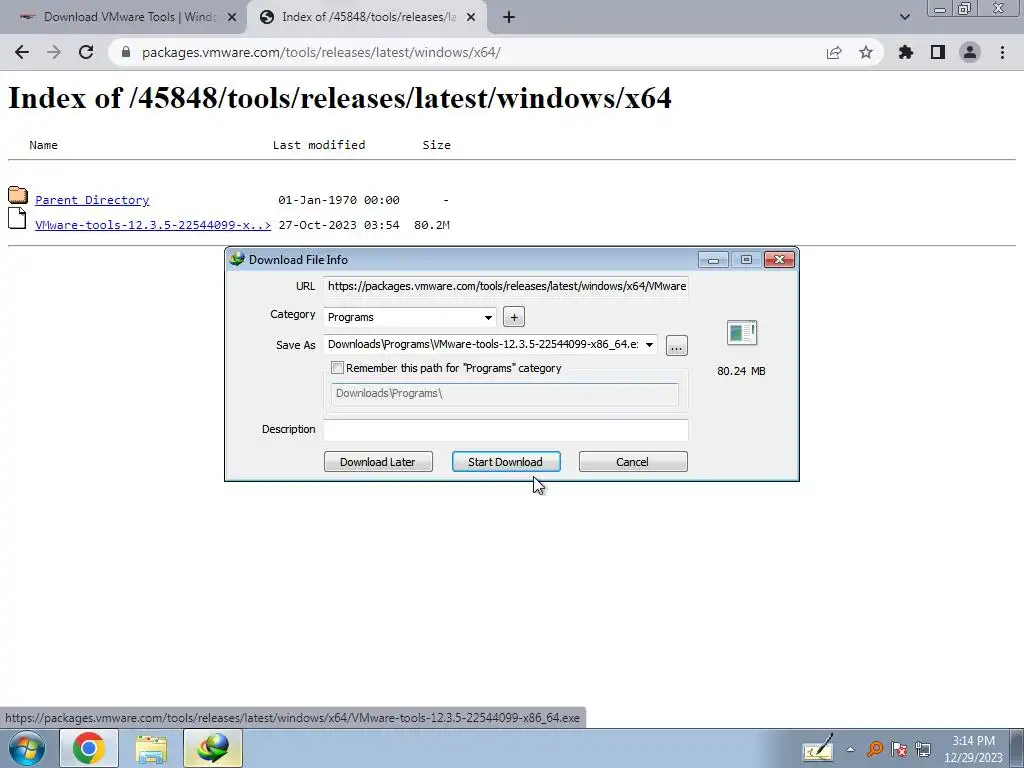The width and height of the screenshot is (1024, 768).
Task: Open the Windows Start button
Action: click(27, 748)
